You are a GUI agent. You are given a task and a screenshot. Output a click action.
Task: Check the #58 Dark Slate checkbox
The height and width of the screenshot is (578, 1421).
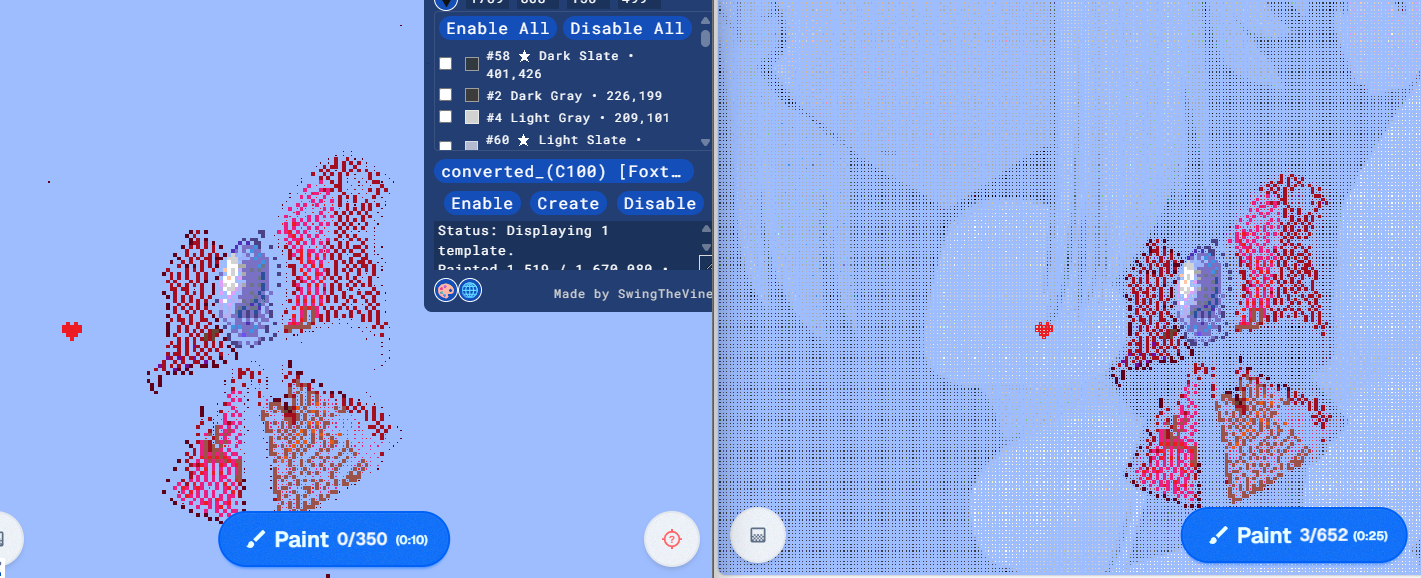[446, 64]
